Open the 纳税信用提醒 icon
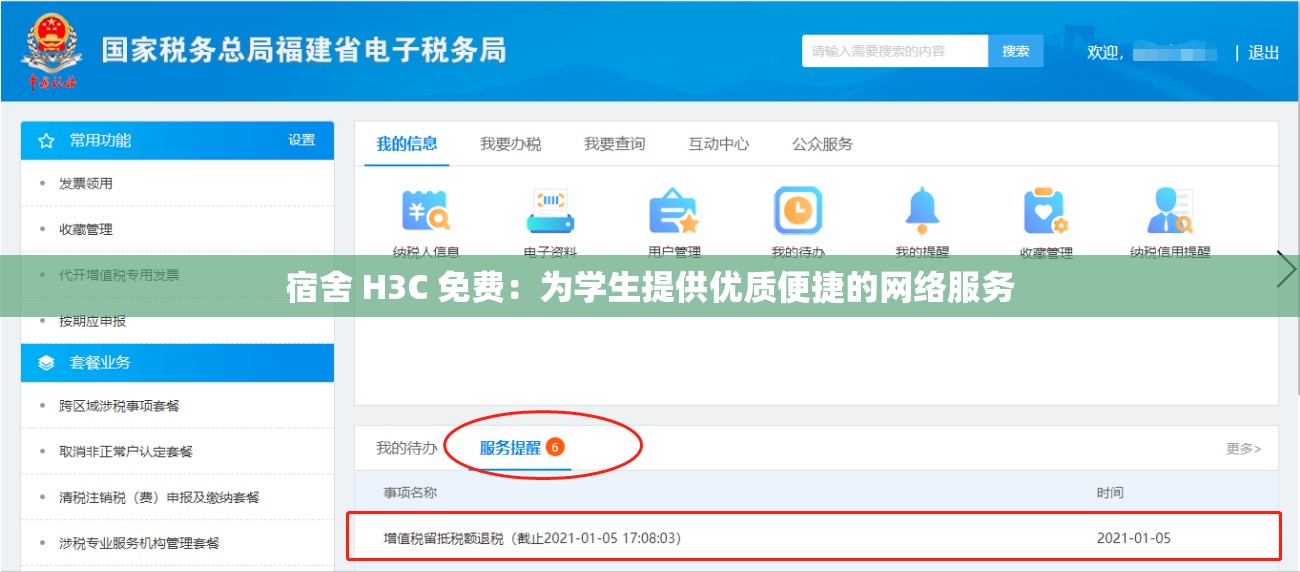This screenshot has height=572, width=1300. [x=1170, y=211]
